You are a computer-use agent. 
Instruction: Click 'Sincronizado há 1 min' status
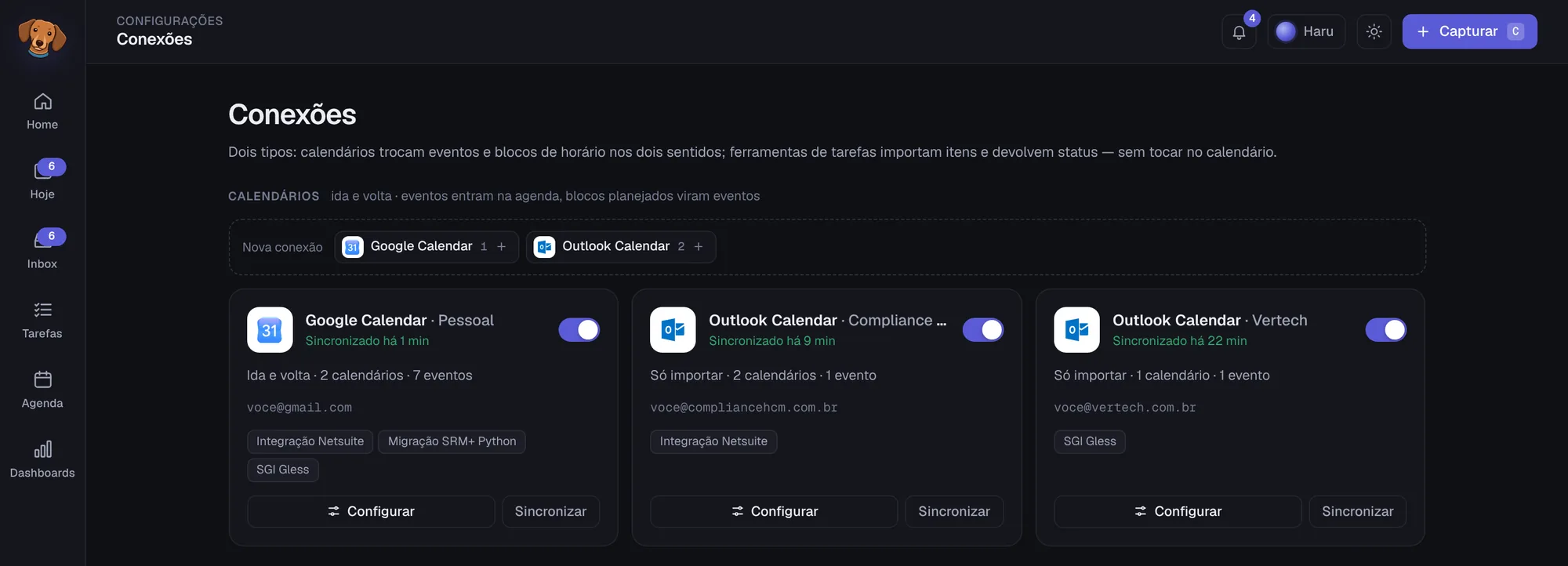[367, 341]
